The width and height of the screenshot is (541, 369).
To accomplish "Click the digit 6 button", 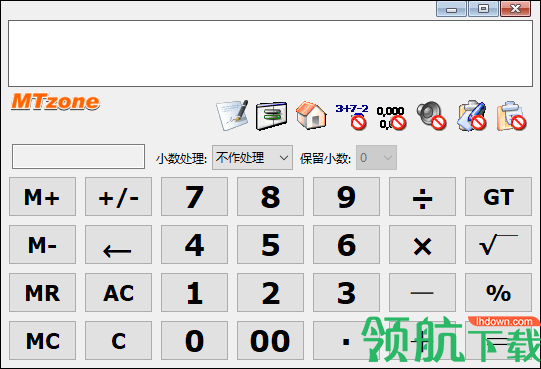I will (x=346, y=245).
